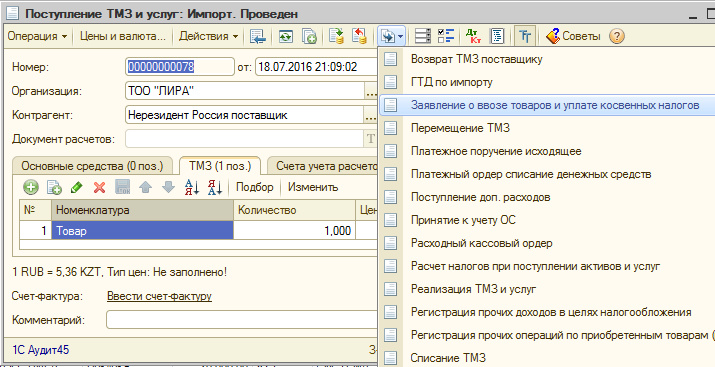Choose ГТД по импорту menu item
Image resolution: width=715 pixels, height=367 pixels.
coord(547,82)
